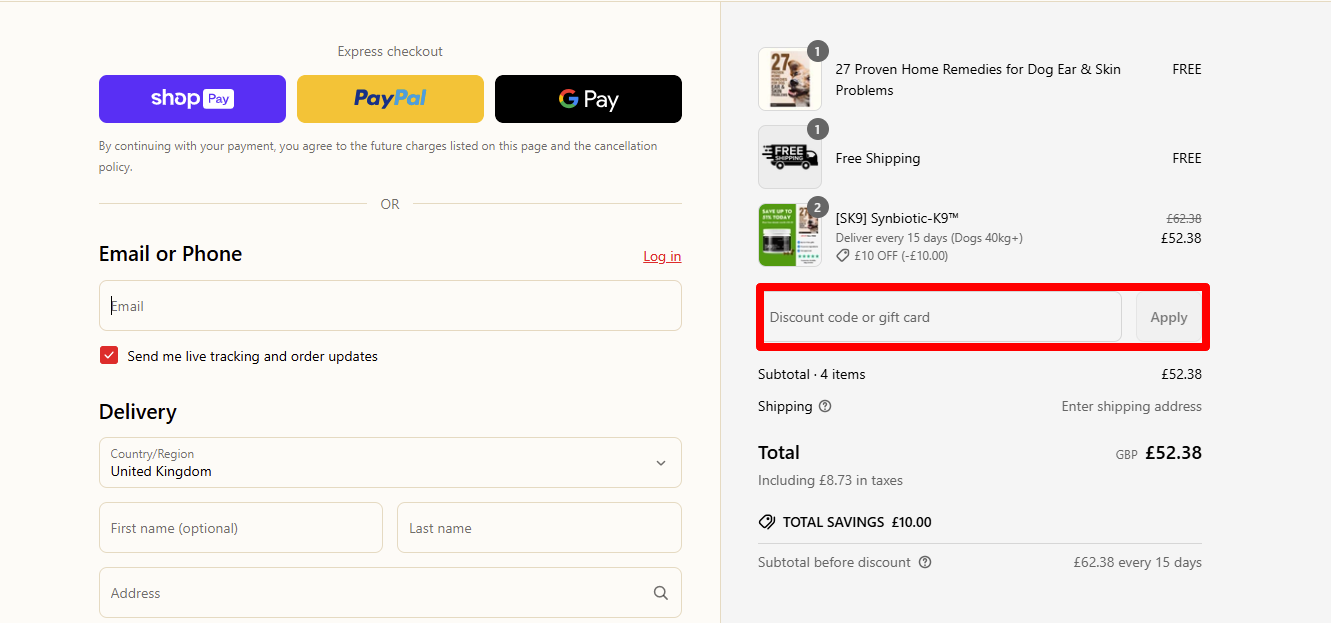The width and height of the screenshot is (1331, 623).
Task: Open the 27 Proven Home Remedies thumbnail
Action: coord(790,79)
